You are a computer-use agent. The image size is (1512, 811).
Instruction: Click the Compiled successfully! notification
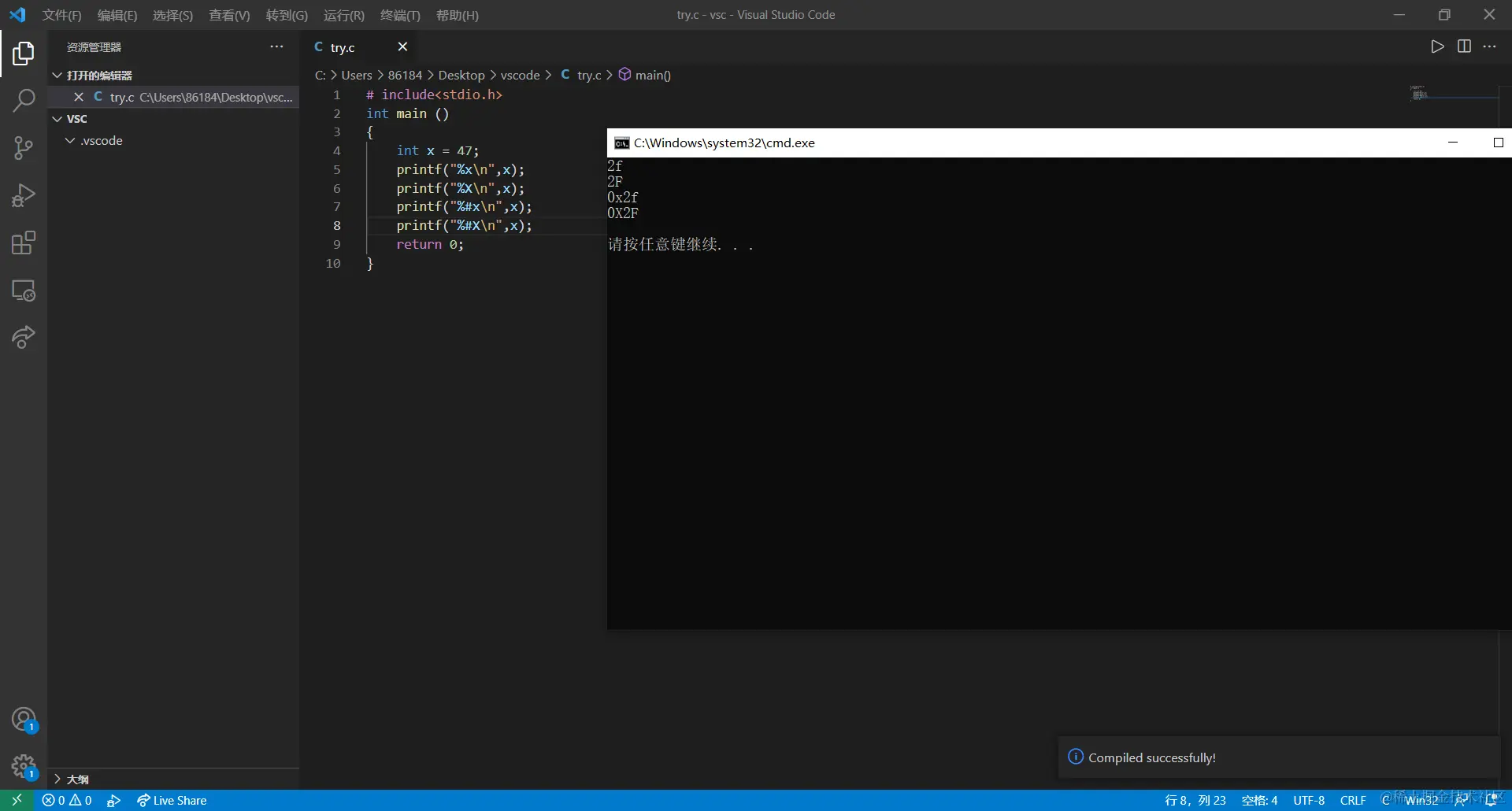pos(1279,757)
